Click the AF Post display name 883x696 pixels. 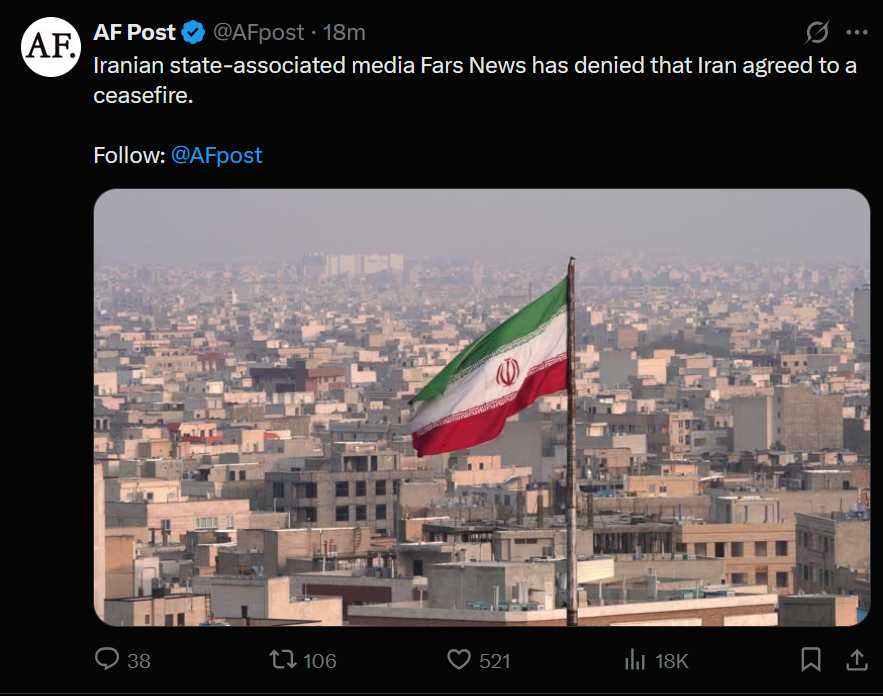[134, 33]
